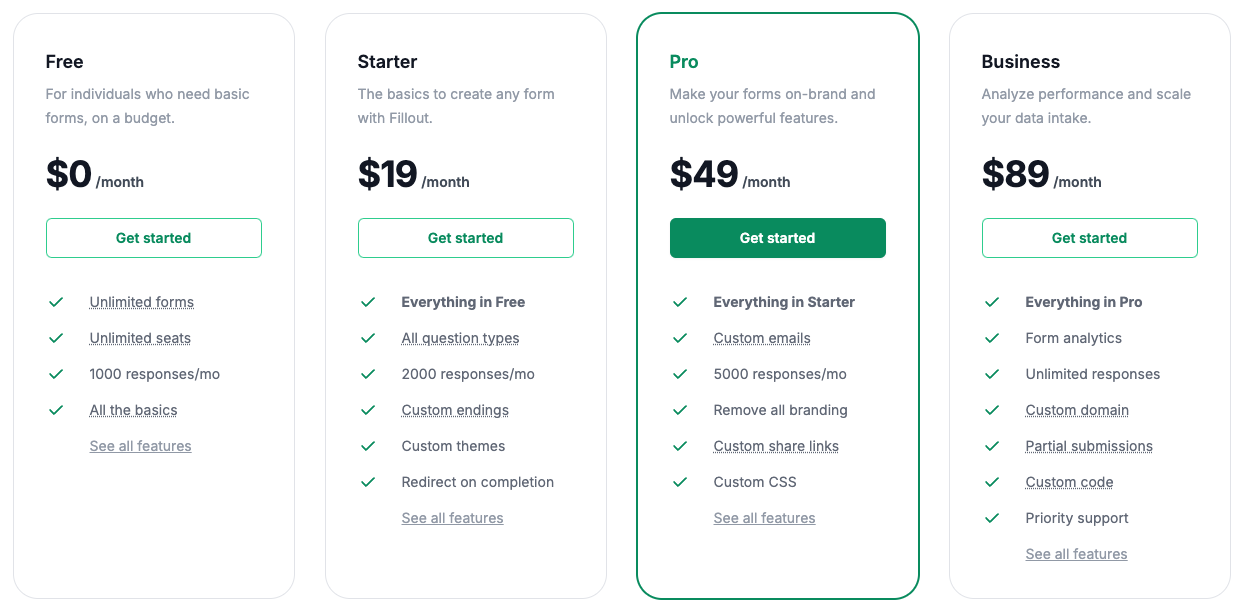Click the checkmark beside "Form analytics"
This screenshot has height=612, width=1247.
pos(993,338)
